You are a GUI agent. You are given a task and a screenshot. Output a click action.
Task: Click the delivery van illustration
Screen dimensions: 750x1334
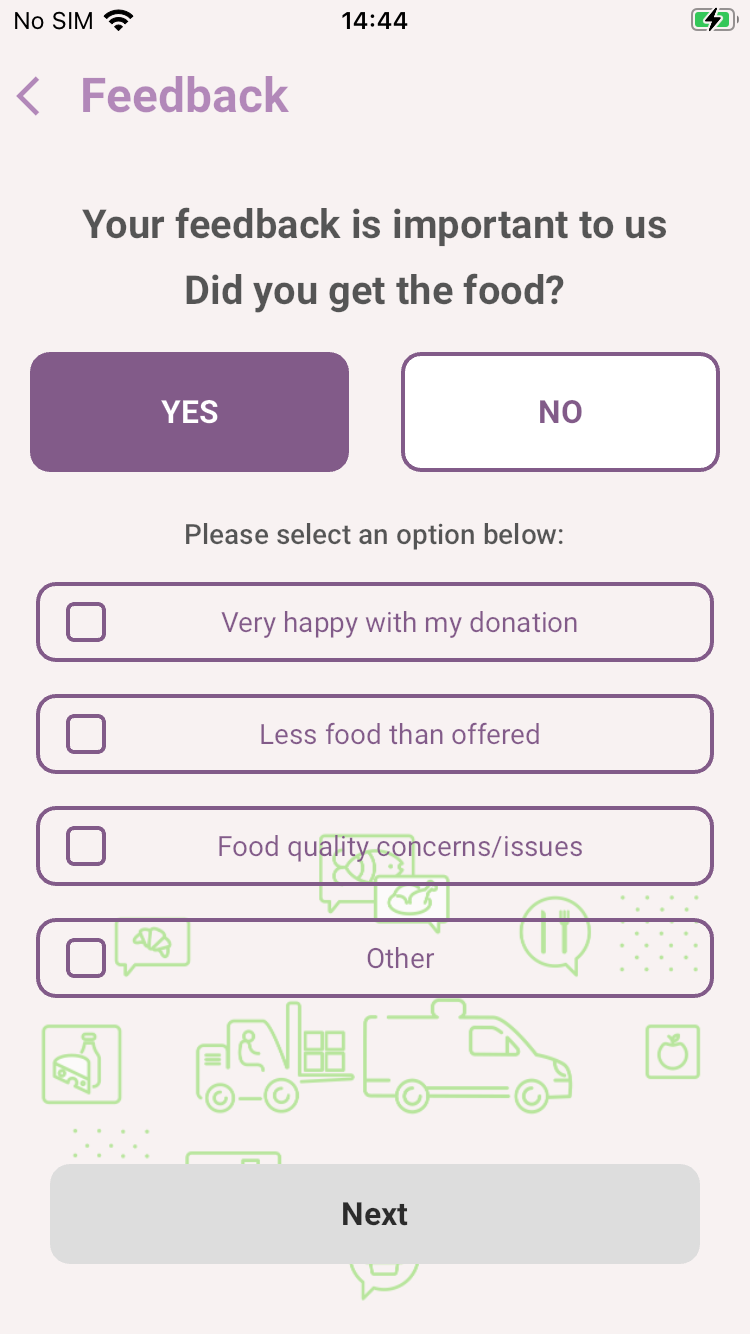click(466, 1062)
